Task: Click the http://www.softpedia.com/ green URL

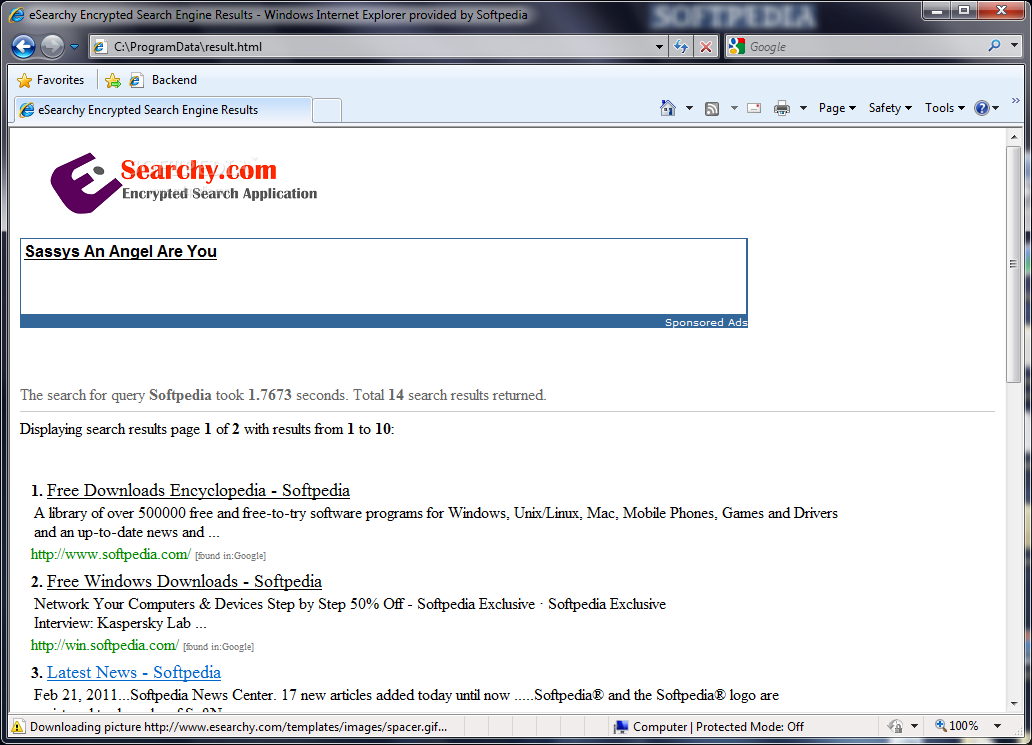Action: 111,554
